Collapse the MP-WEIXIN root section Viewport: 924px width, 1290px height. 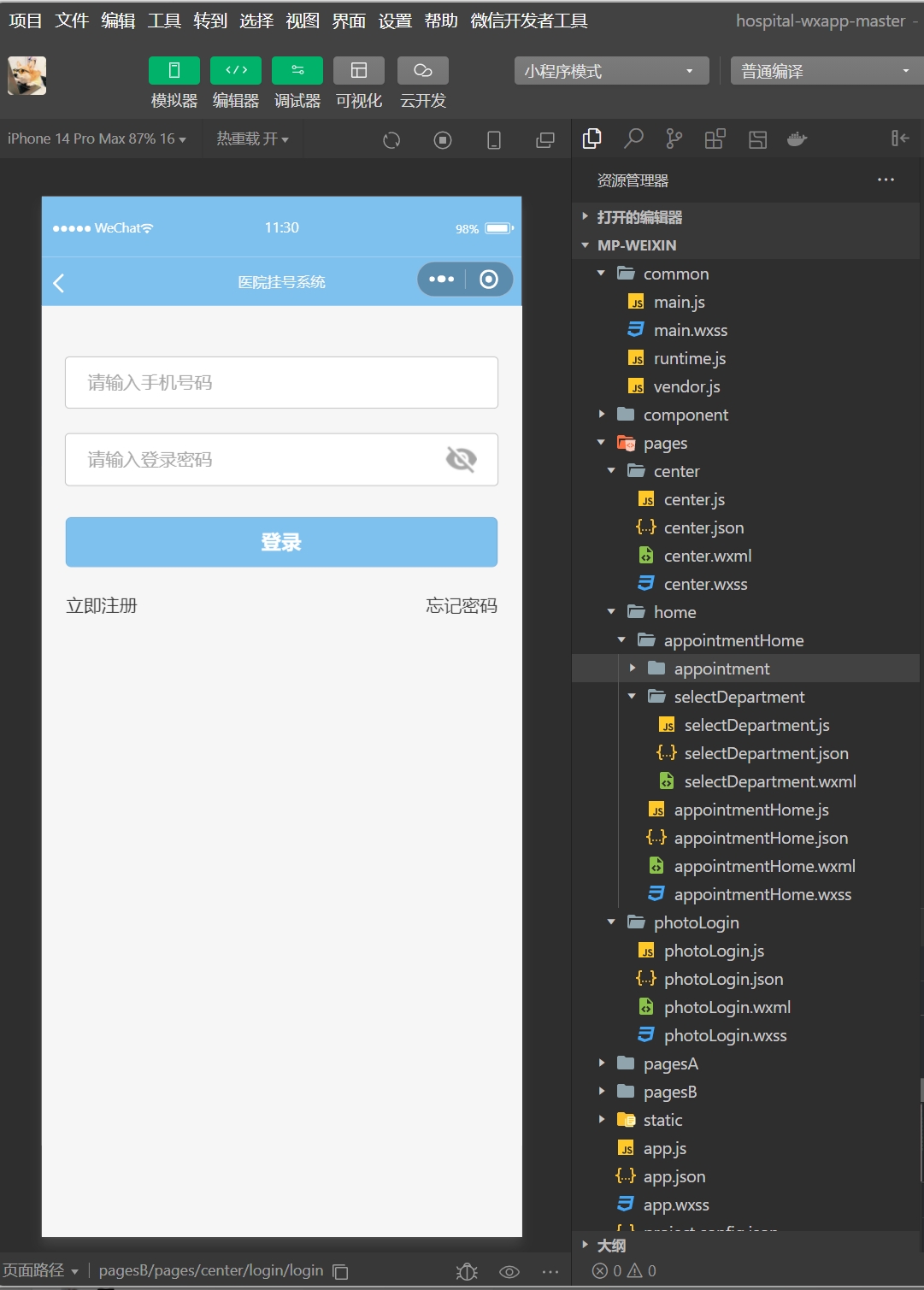(x=745, y=245)
